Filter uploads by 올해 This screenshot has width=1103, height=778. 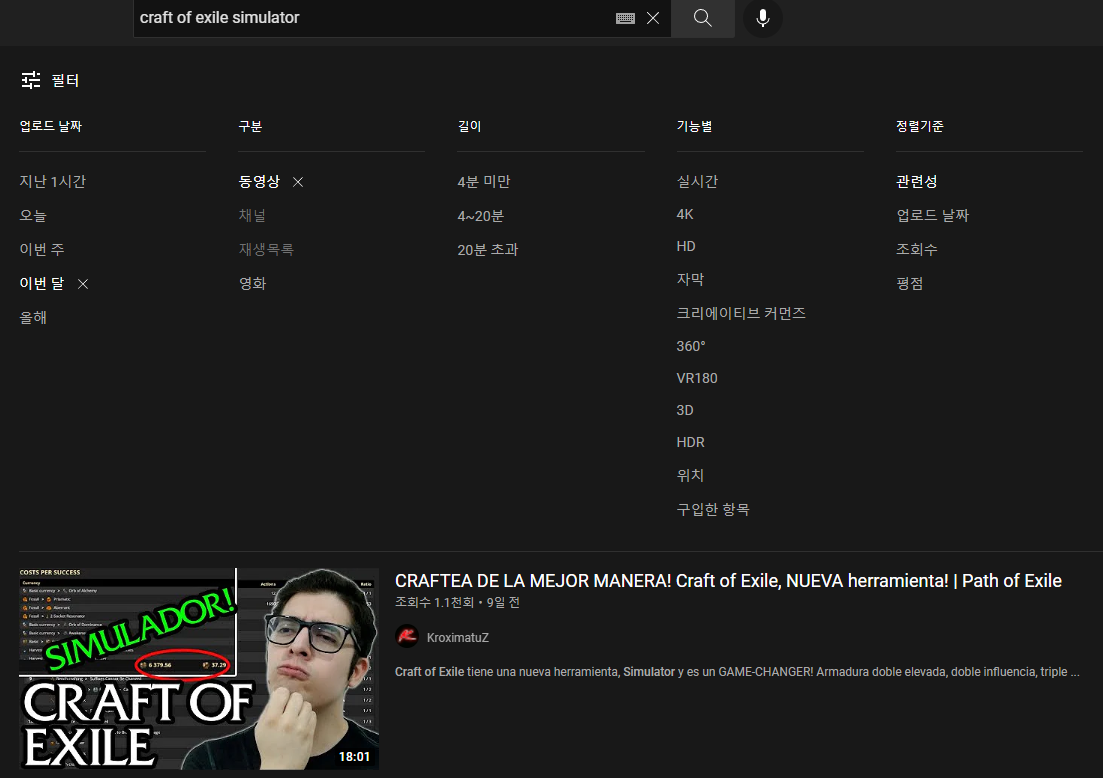click(33, 317)
